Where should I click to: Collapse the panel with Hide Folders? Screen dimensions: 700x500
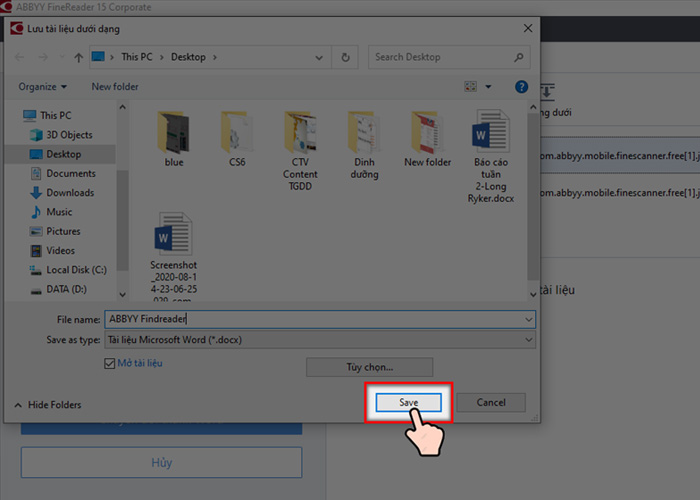(x=48, y=405)
